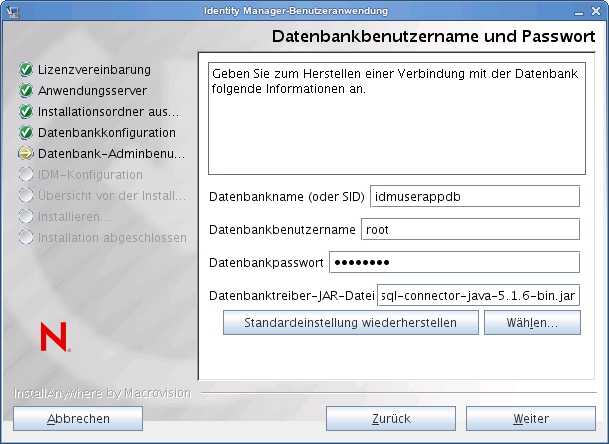Screen dimensions: 609x444
Task: Focus the Datenbankbenutzername field containing root
Action: [x=470, y=230]
